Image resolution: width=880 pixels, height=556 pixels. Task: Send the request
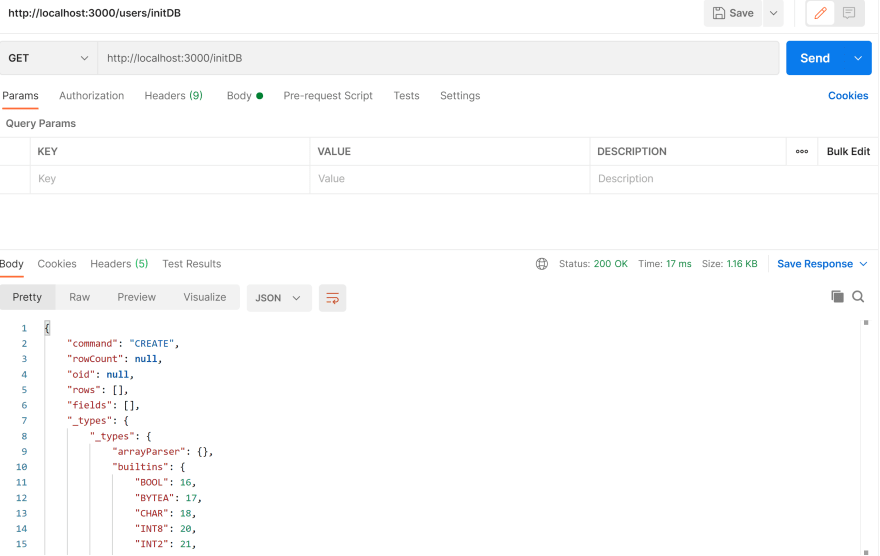pos(815,58)
